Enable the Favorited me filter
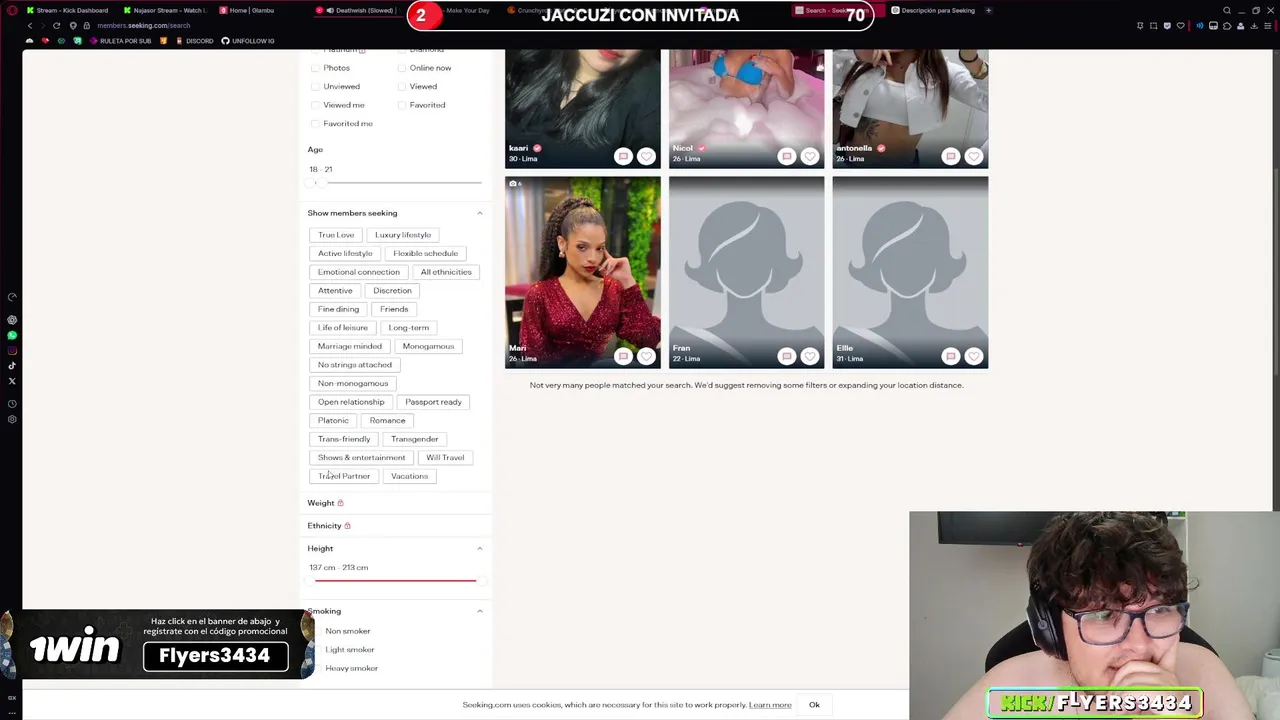Image resolution: width=1280 pixels, height=720 pixels. tap(315, 123)
